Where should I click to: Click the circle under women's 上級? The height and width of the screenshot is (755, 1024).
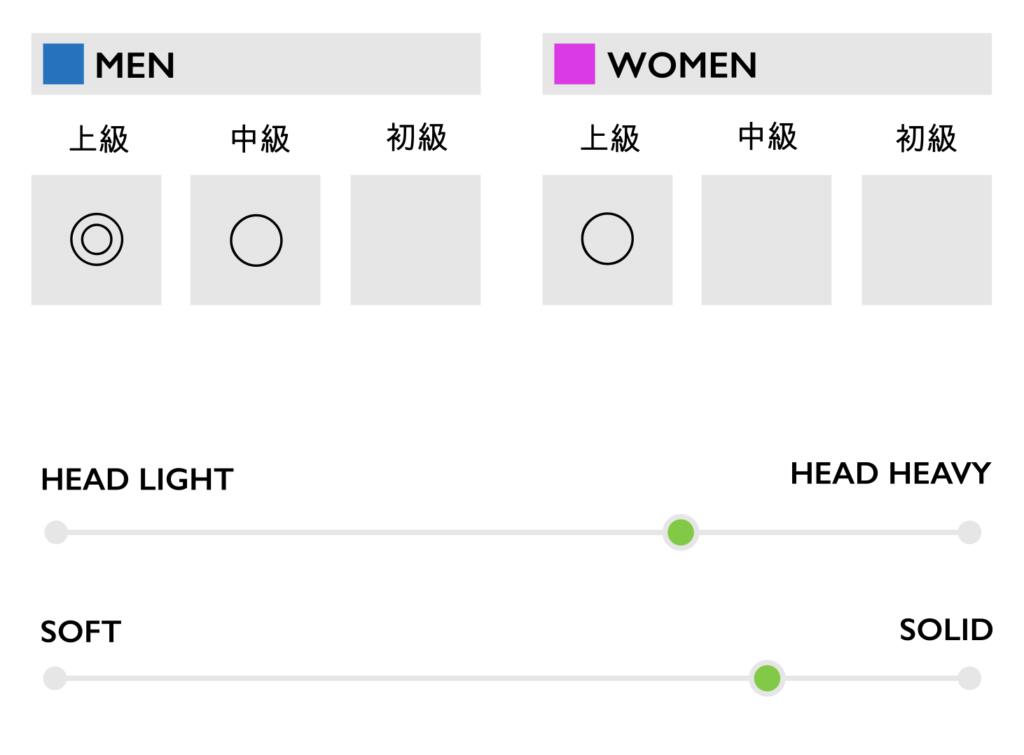tap(607, 240)
